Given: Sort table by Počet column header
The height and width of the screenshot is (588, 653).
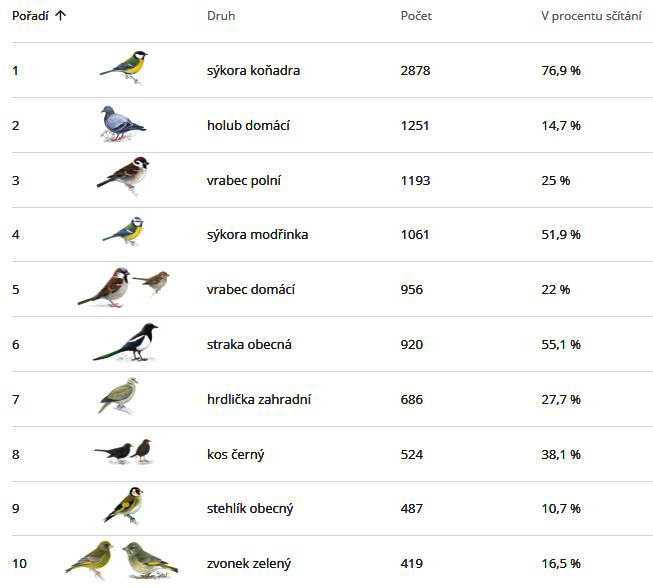Looking at the screenshot, I should [416, 16].
